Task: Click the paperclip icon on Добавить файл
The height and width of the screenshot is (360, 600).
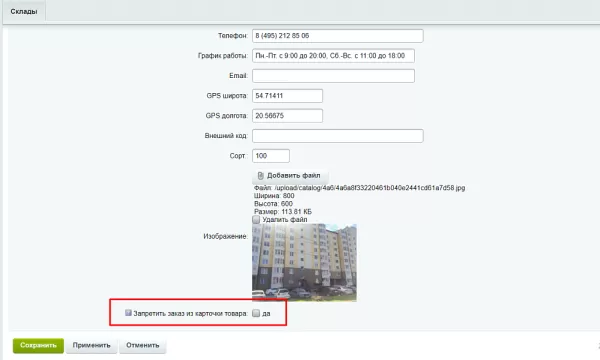Action: (x=261, y=176)
